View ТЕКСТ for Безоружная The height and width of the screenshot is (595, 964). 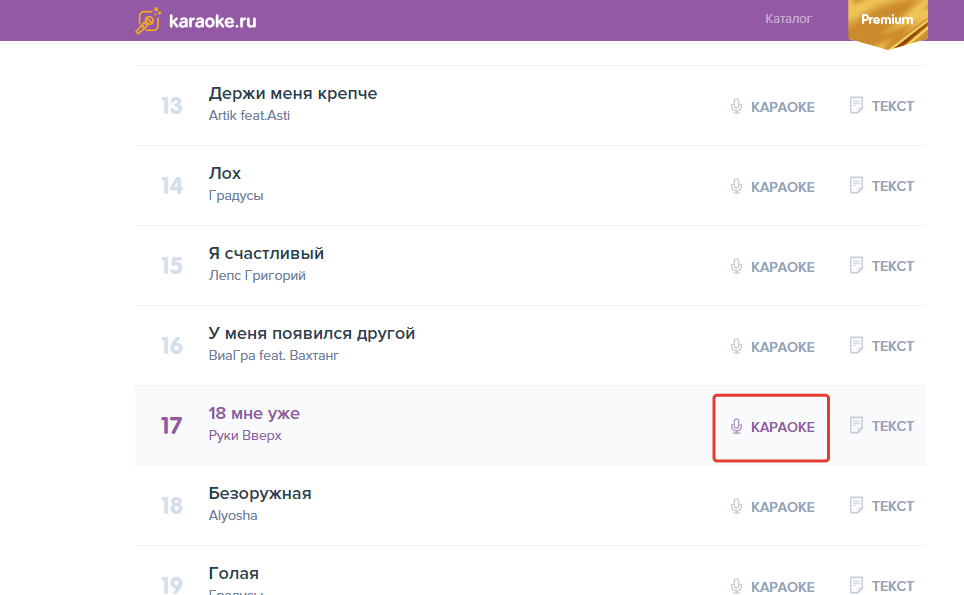coord(893,506)
